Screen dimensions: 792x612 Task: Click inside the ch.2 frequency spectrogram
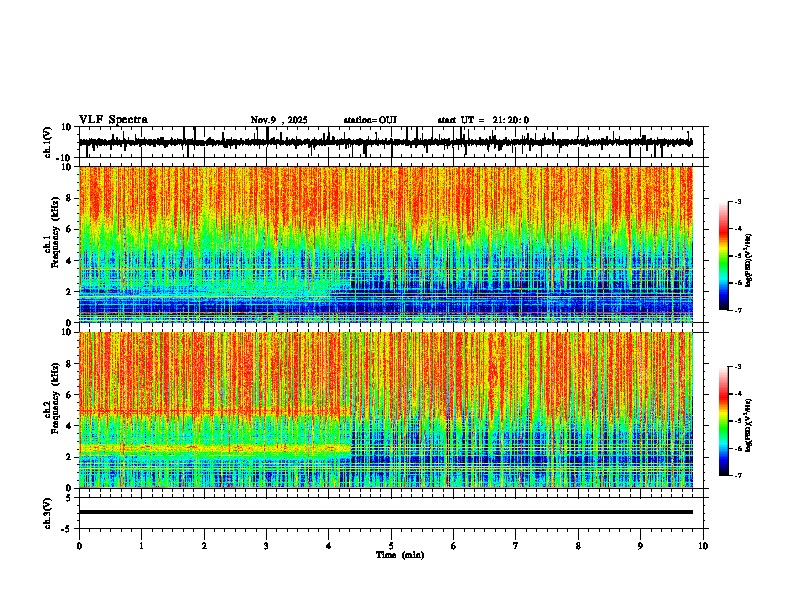point(386,410)
